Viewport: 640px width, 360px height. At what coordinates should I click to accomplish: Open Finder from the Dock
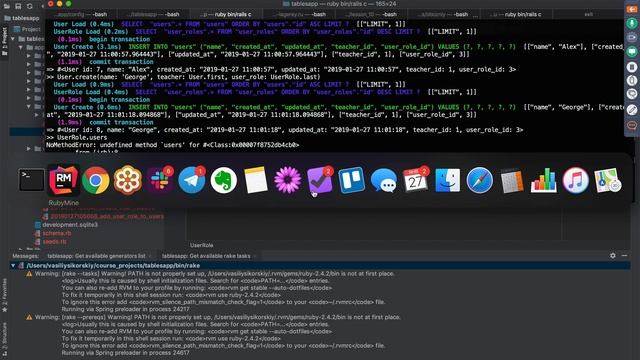click(448, 180)
